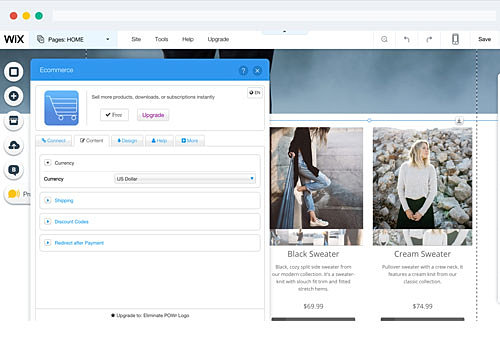The height and width of the screenshot is (360, 500).
Task: Click the dark button under Cream Sweater price
Action: pyautogui.click(x=422, y=319)
